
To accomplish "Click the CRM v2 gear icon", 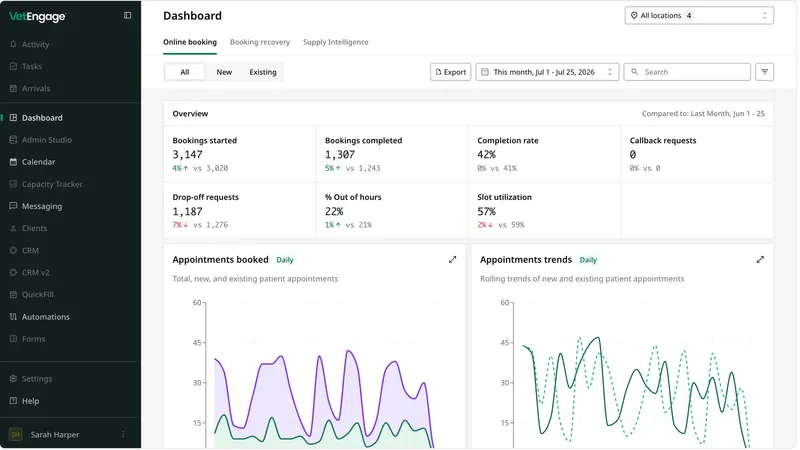I will pyautogui.click(x=13, y=272).
